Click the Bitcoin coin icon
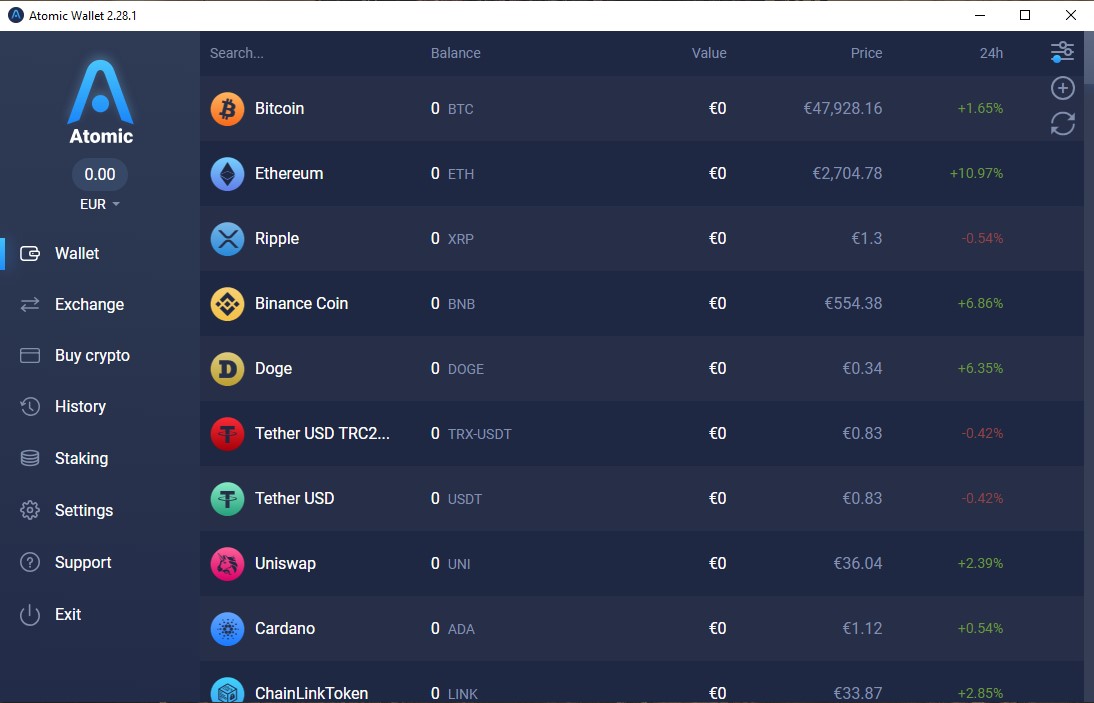Image resolution: width=1094 pixels, height=703 pixels. (x=227, y=109)
